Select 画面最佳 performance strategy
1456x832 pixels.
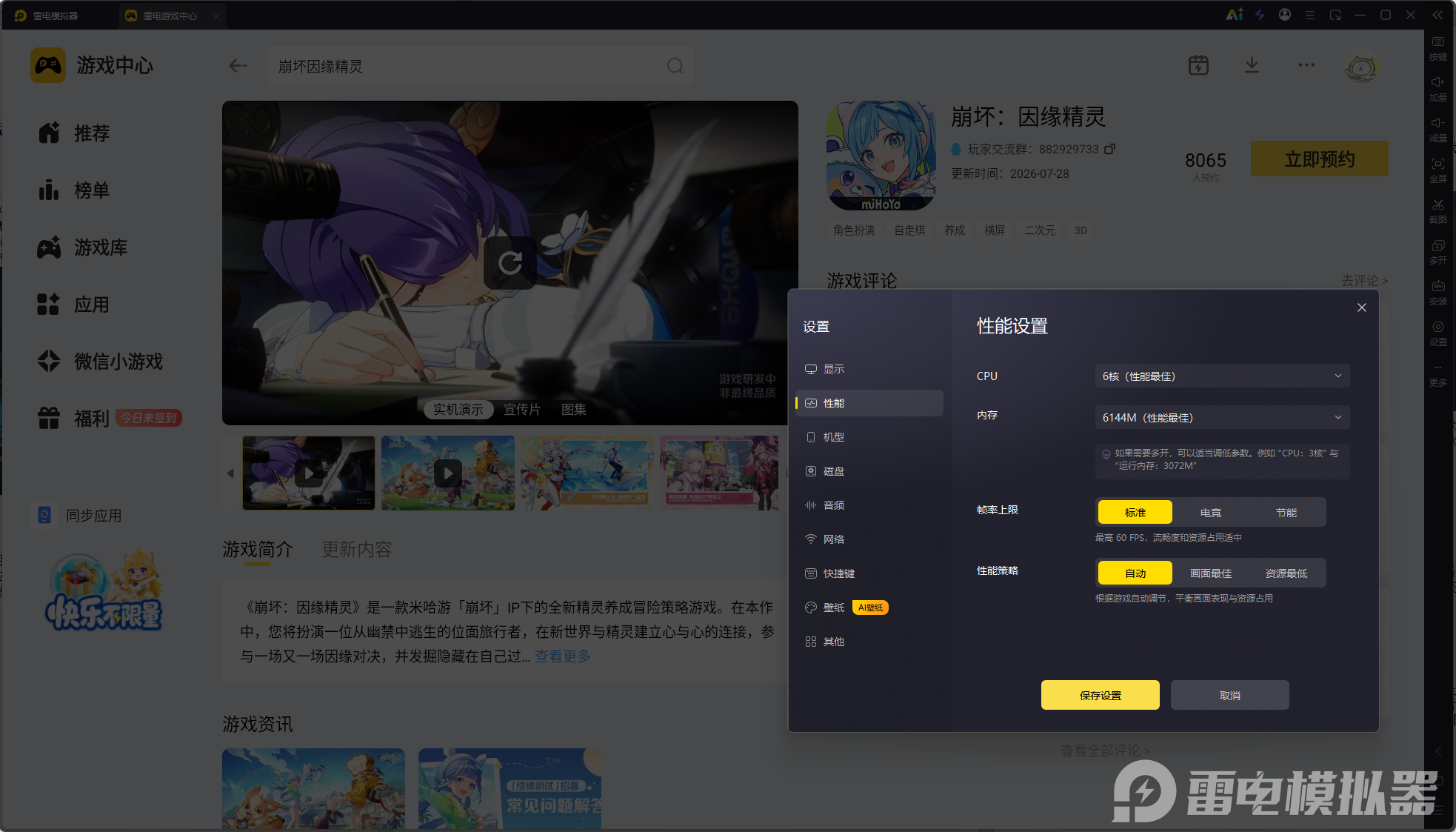[x=1211, y=573]
